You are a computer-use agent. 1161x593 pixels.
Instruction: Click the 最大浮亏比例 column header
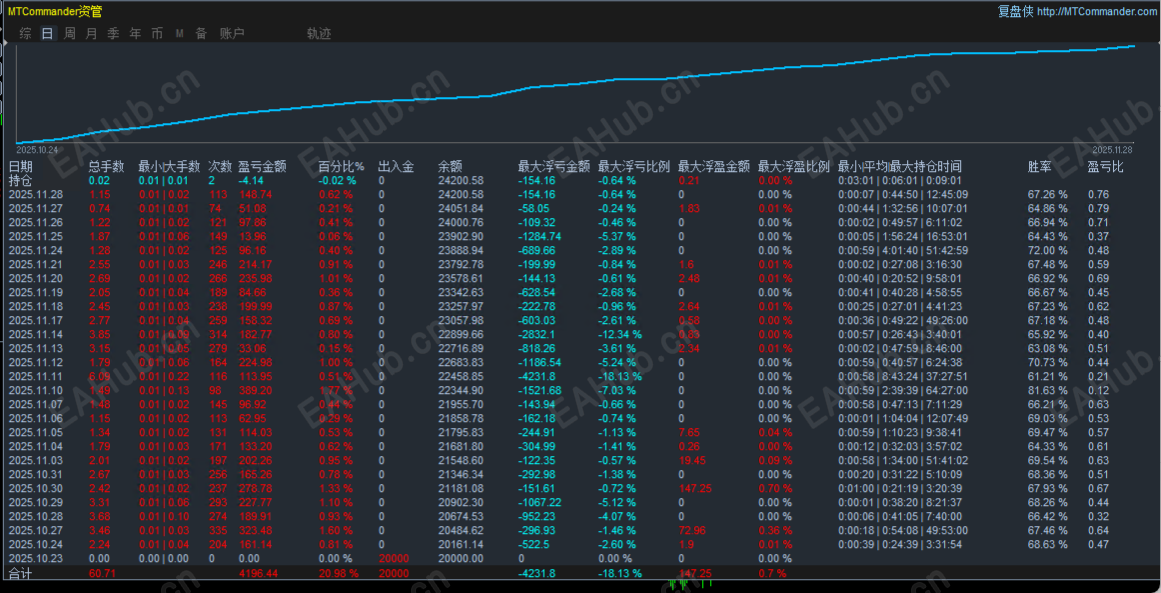pyautogui.click(x=634, y=167)
